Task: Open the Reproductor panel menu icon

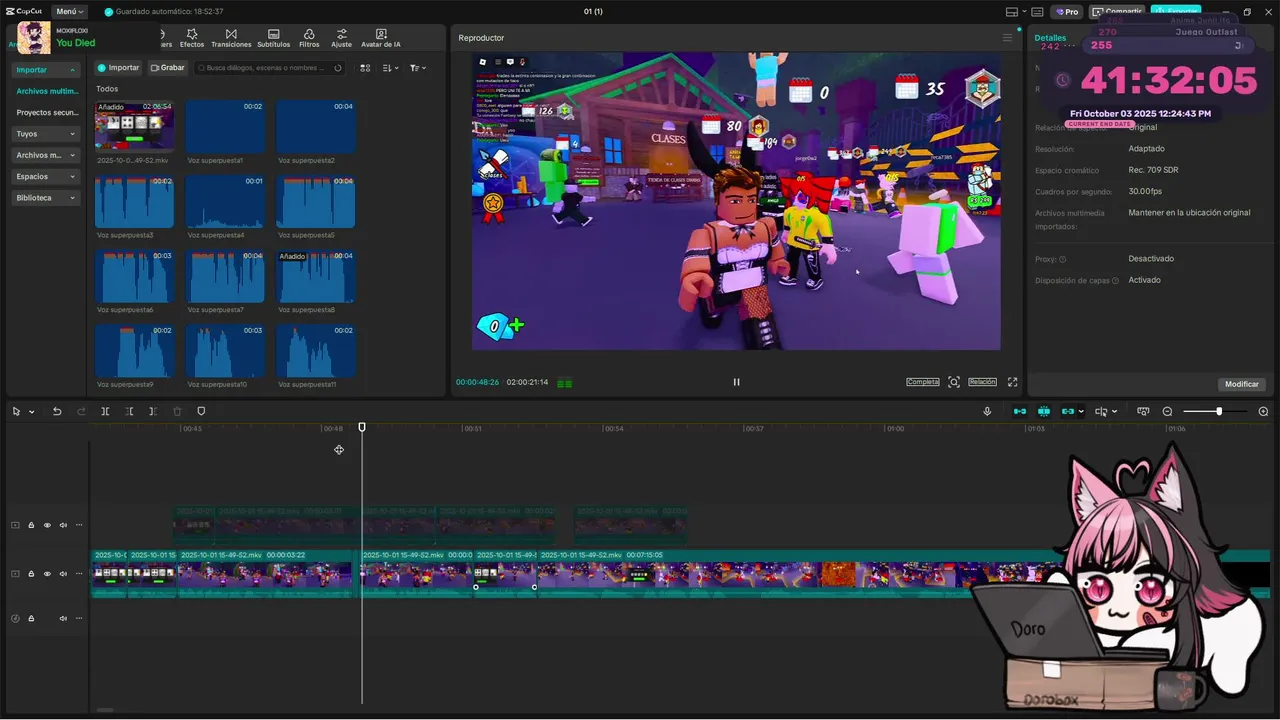Action: coord(1007,38)
